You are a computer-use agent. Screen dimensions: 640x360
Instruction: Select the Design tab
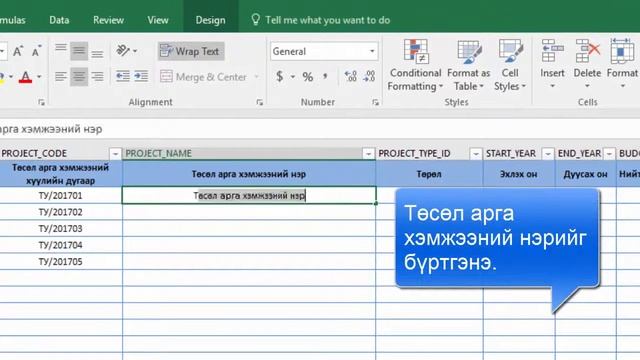pyautogui.click(x=210, y=20)
